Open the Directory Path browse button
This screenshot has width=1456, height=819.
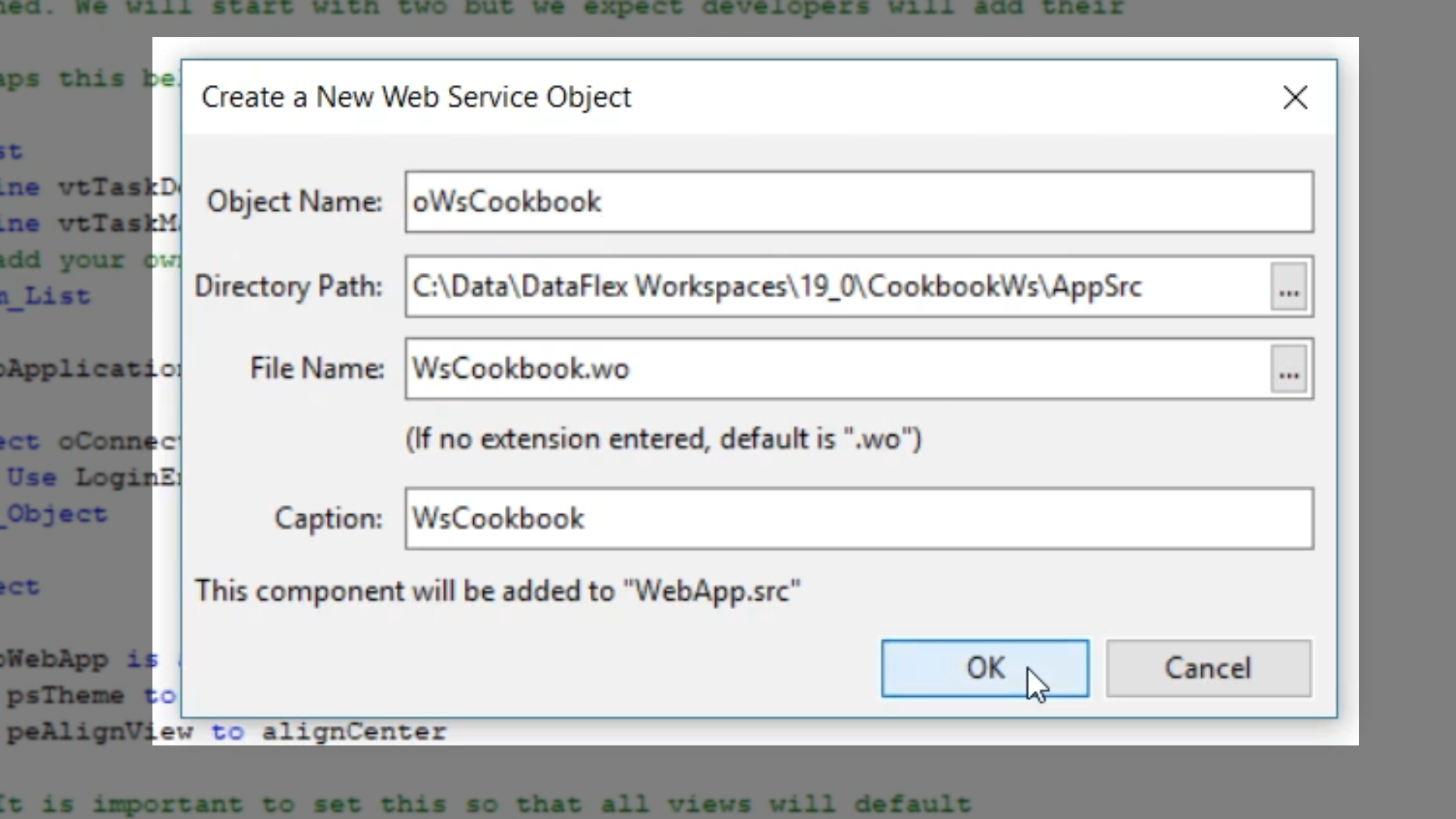(1288, 287)
